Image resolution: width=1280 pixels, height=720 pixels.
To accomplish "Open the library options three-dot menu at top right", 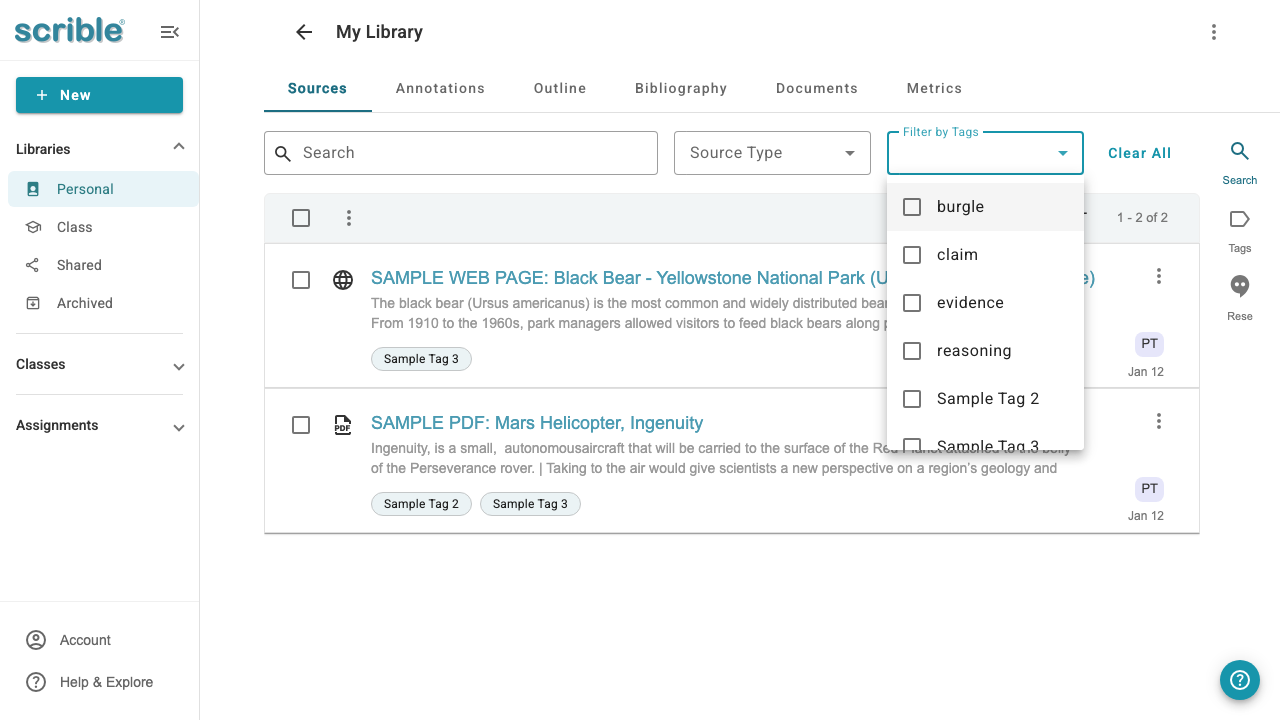I will pyautogui.click(x=1213, y=32).
